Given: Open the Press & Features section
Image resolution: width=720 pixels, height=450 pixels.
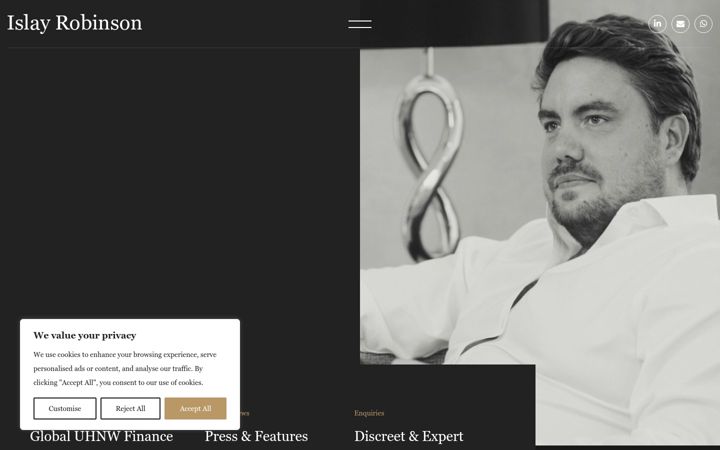Looking at the screenshot, I should click(x=256, y=436).
